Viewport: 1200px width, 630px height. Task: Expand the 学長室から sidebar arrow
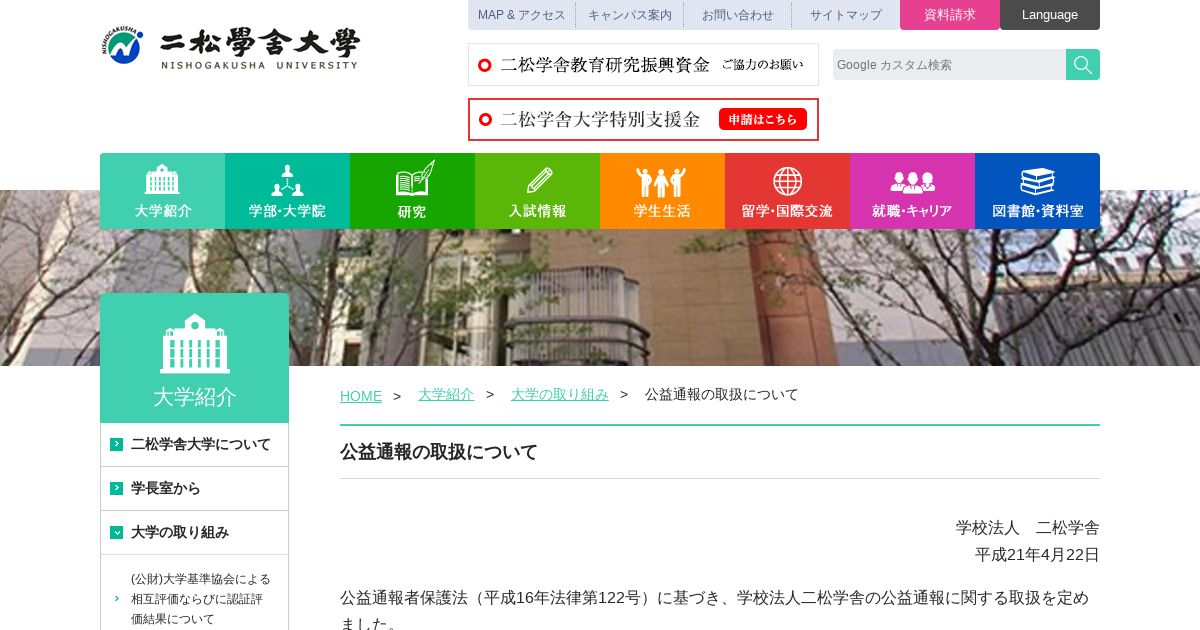pyautogui.click(x=117, y=488)
